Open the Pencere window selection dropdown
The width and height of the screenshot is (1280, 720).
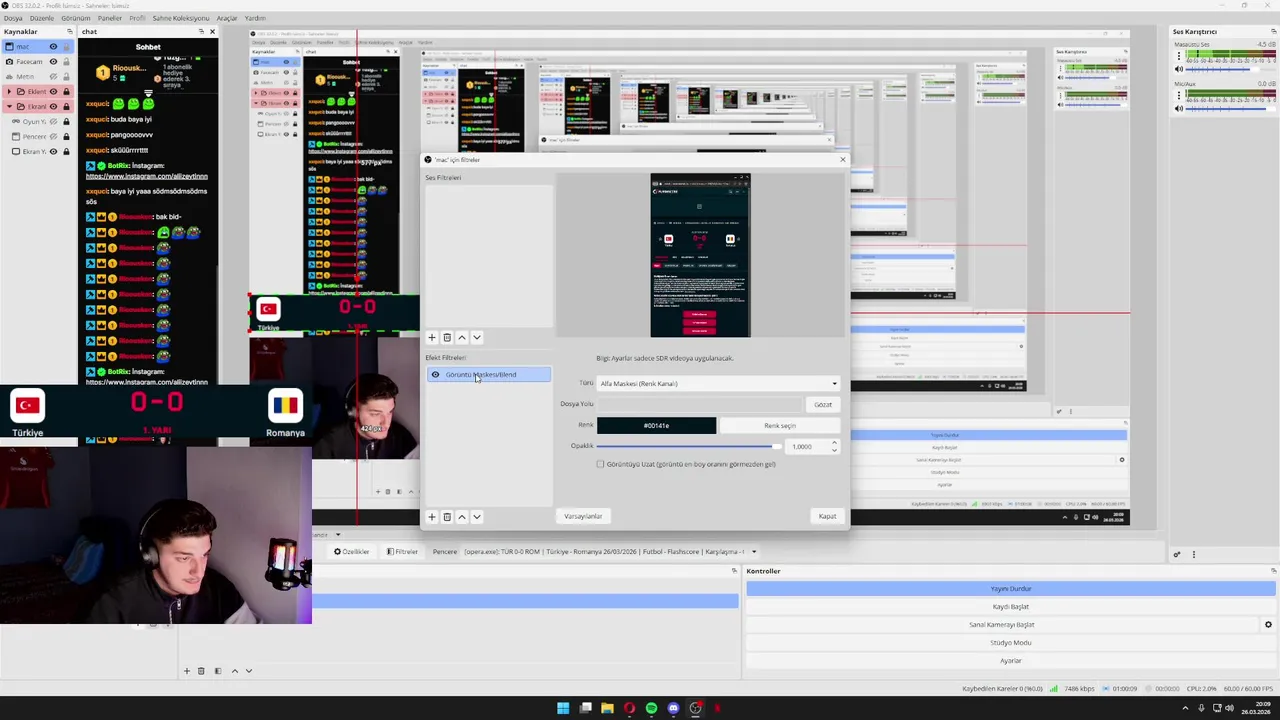610,552
